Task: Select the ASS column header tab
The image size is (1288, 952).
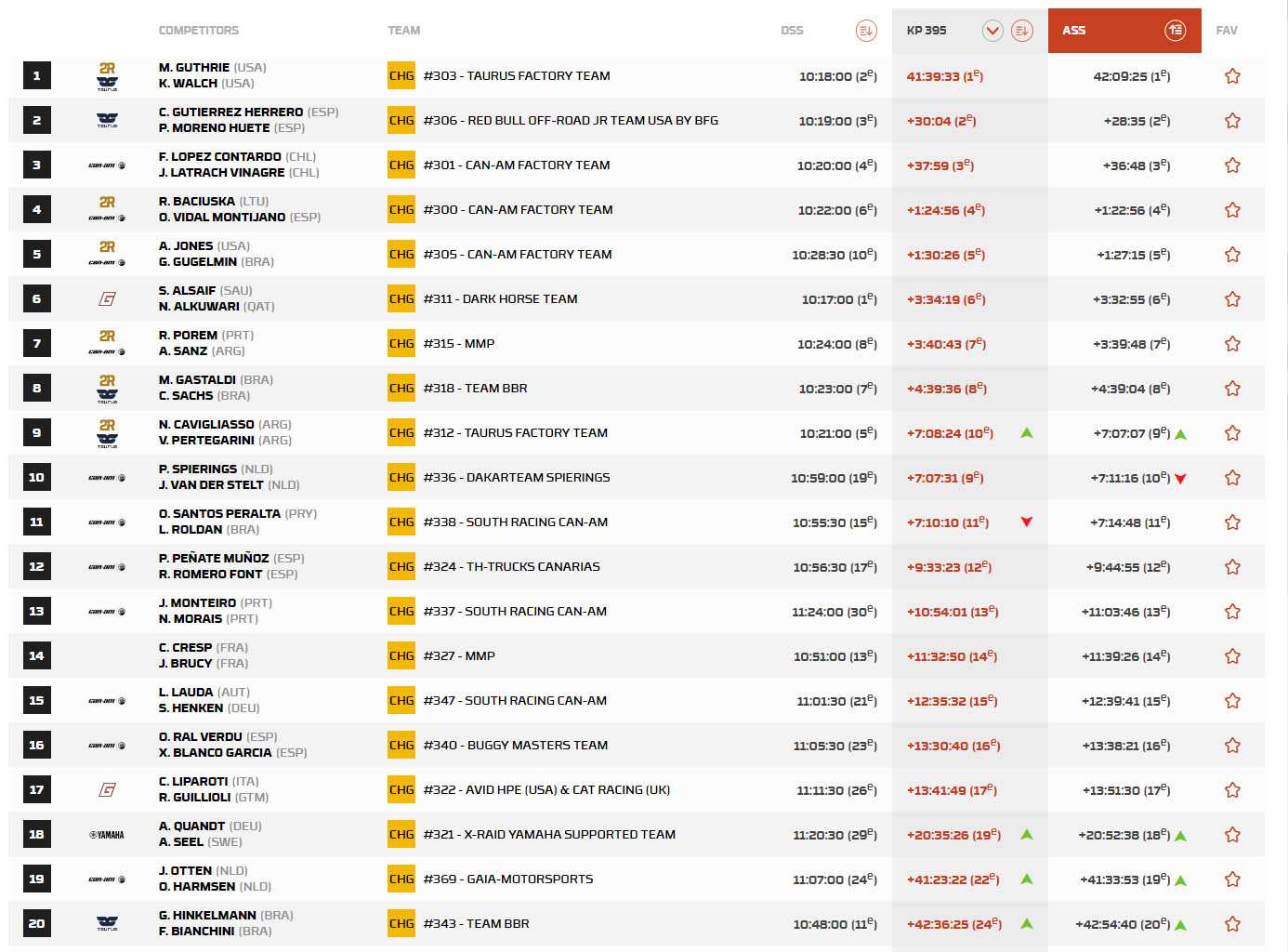Action: (x=1074, y=31)
